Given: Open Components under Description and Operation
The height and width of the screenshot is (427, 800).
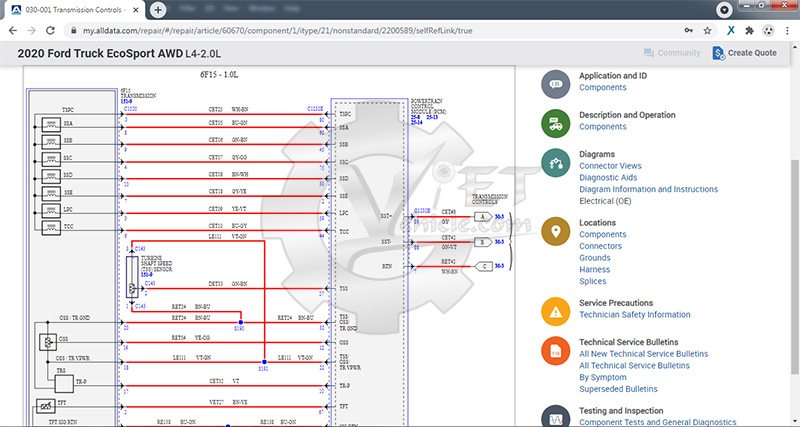Looking at the screenshot, I should 603,127.
